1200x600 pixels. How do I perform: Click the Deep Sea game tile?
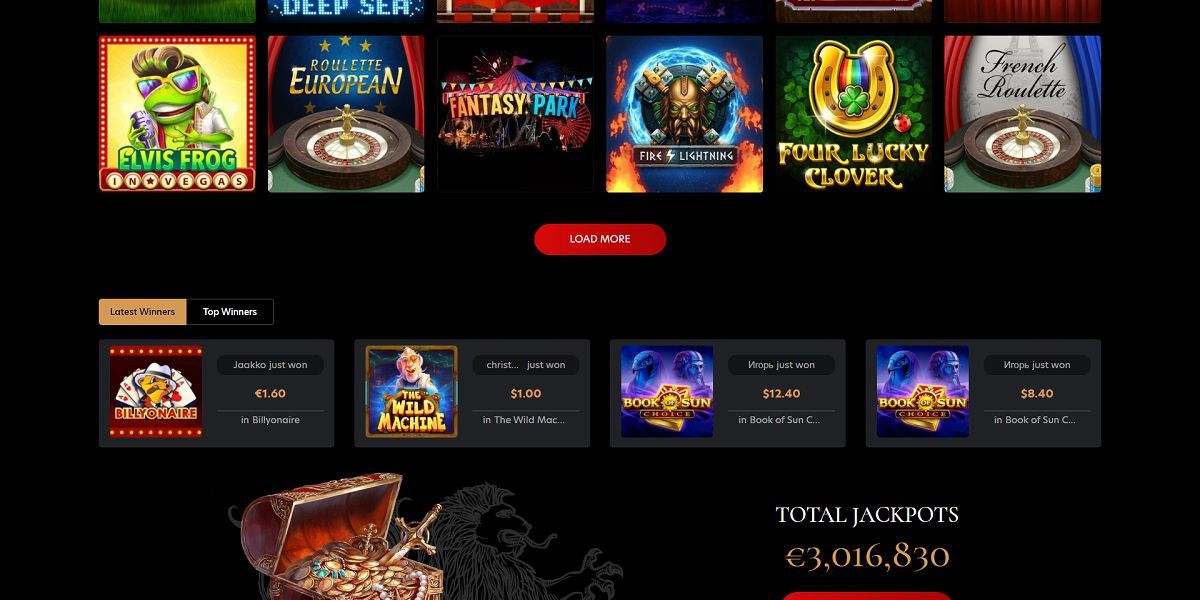tap(346, 11)
